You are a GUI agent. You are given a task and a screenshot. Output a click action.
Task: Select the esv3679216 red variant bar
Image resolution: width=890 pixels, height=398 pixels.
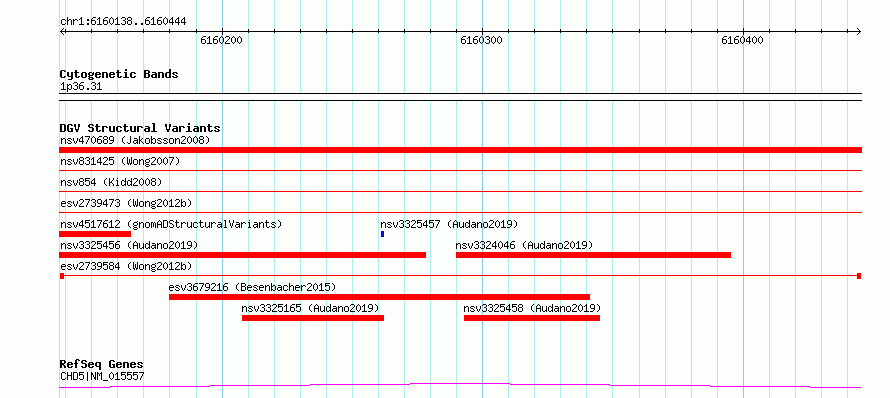[379, 297]
